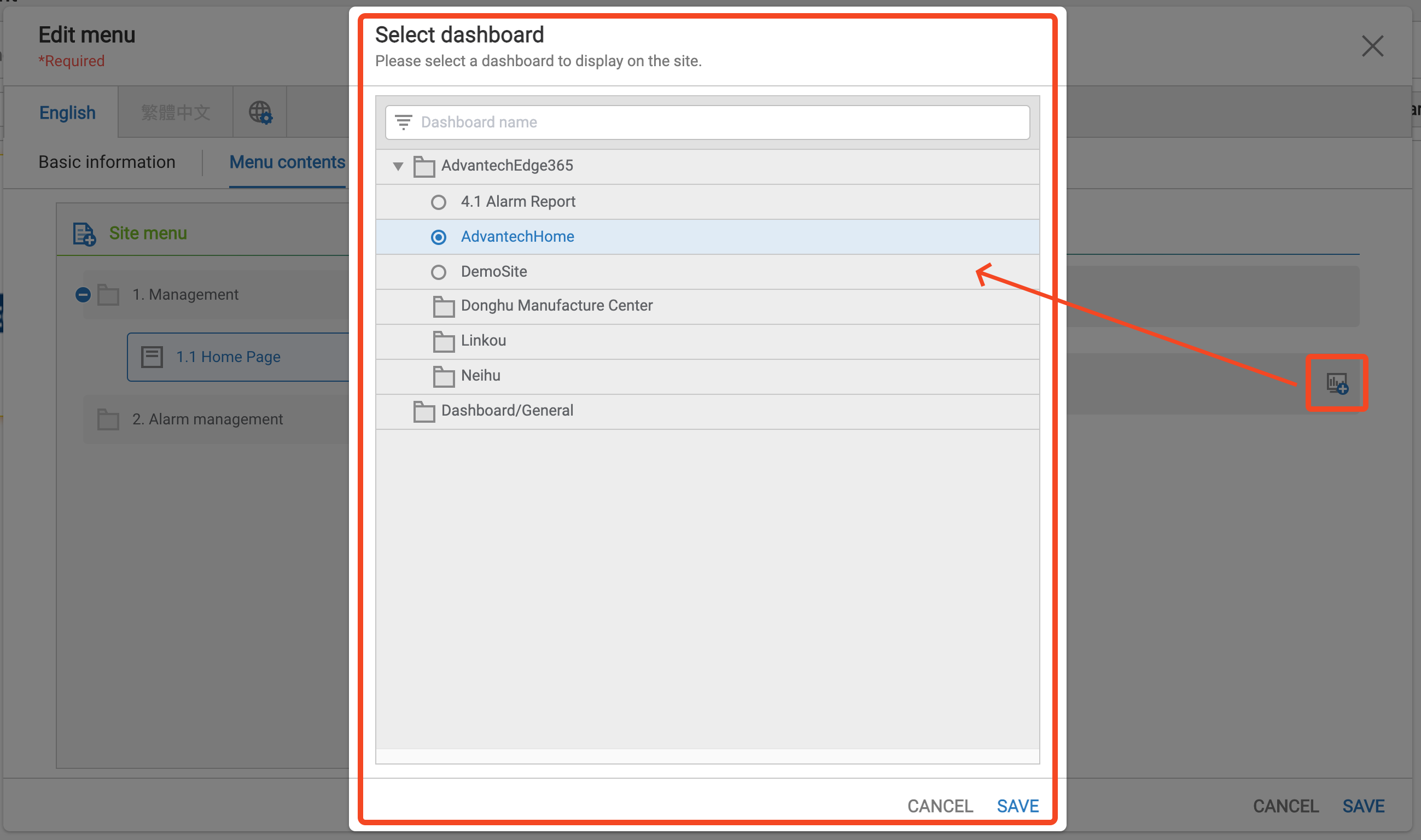Screen dimensions: 1421x840
Task: Click the 1.1 Home Page page icon
Action: (x=152, y=357)
